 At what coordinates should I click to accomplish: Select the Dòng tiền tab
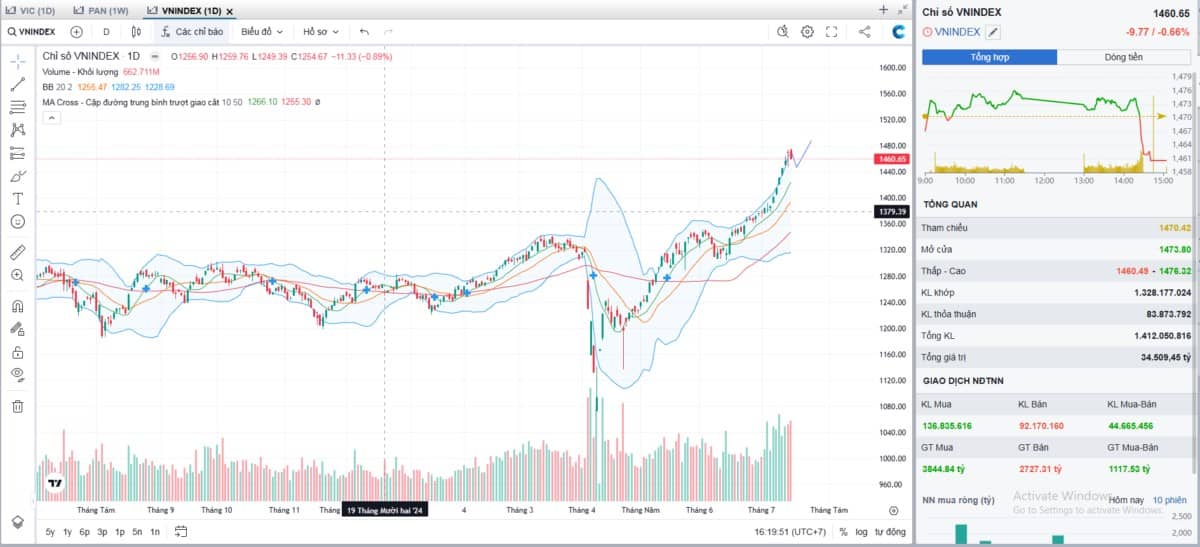1124,57
